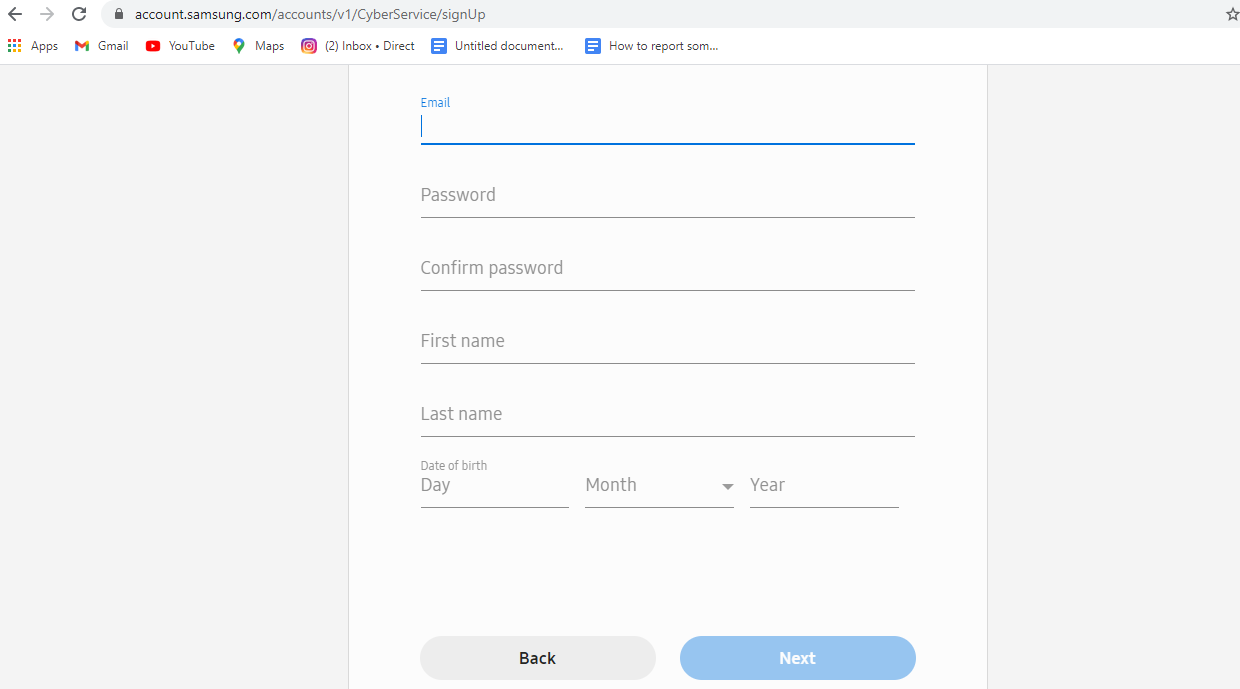This screenshot has height=689, width=1240.
Task: Click the browser forward arrow
Action: click(47, 14)
